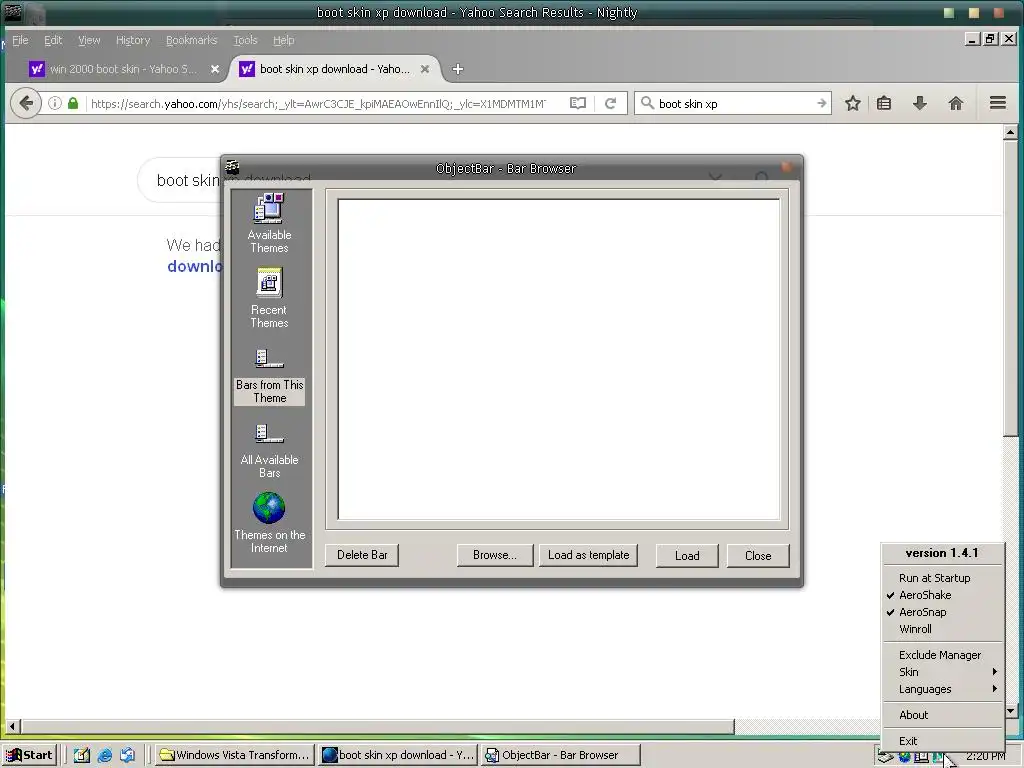
Task: Toggle AeroShake option off
Action: coord(942,595)
